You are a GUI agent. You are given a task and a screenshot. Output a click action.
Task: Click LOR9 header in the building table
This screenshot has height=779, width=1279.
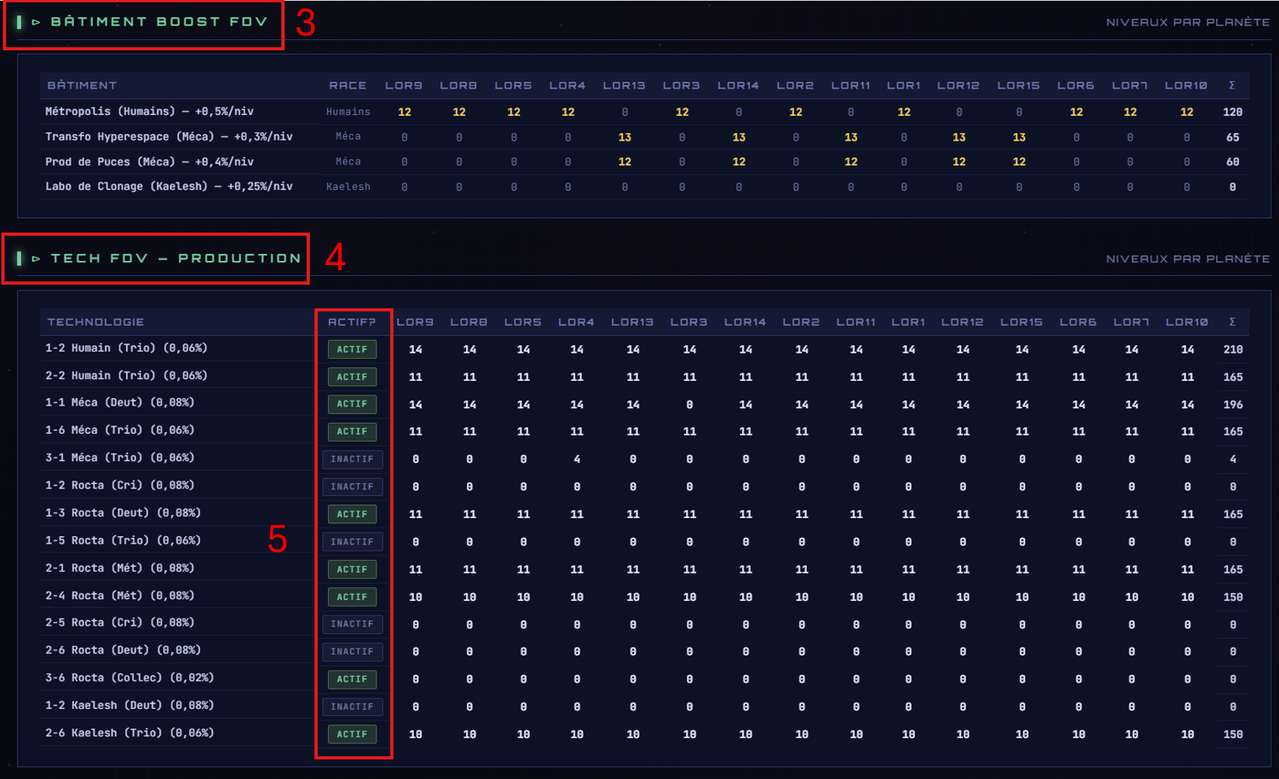pos(404,85)
